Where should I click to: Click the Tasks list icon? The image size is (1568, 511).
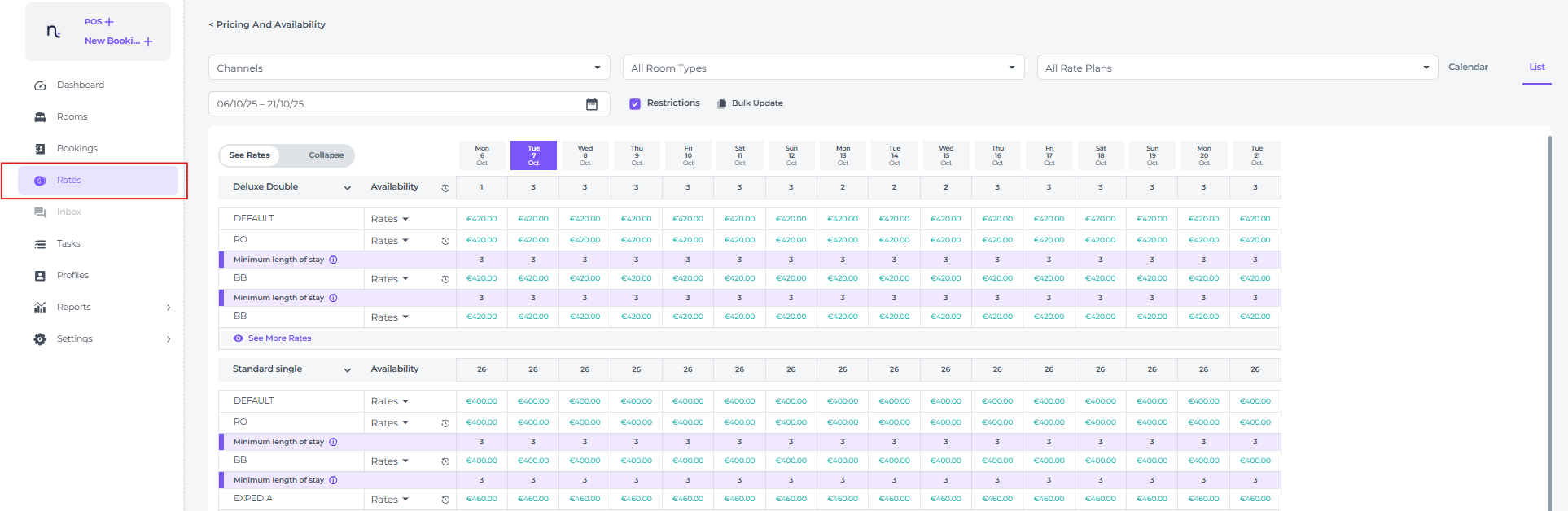point(40,244)
